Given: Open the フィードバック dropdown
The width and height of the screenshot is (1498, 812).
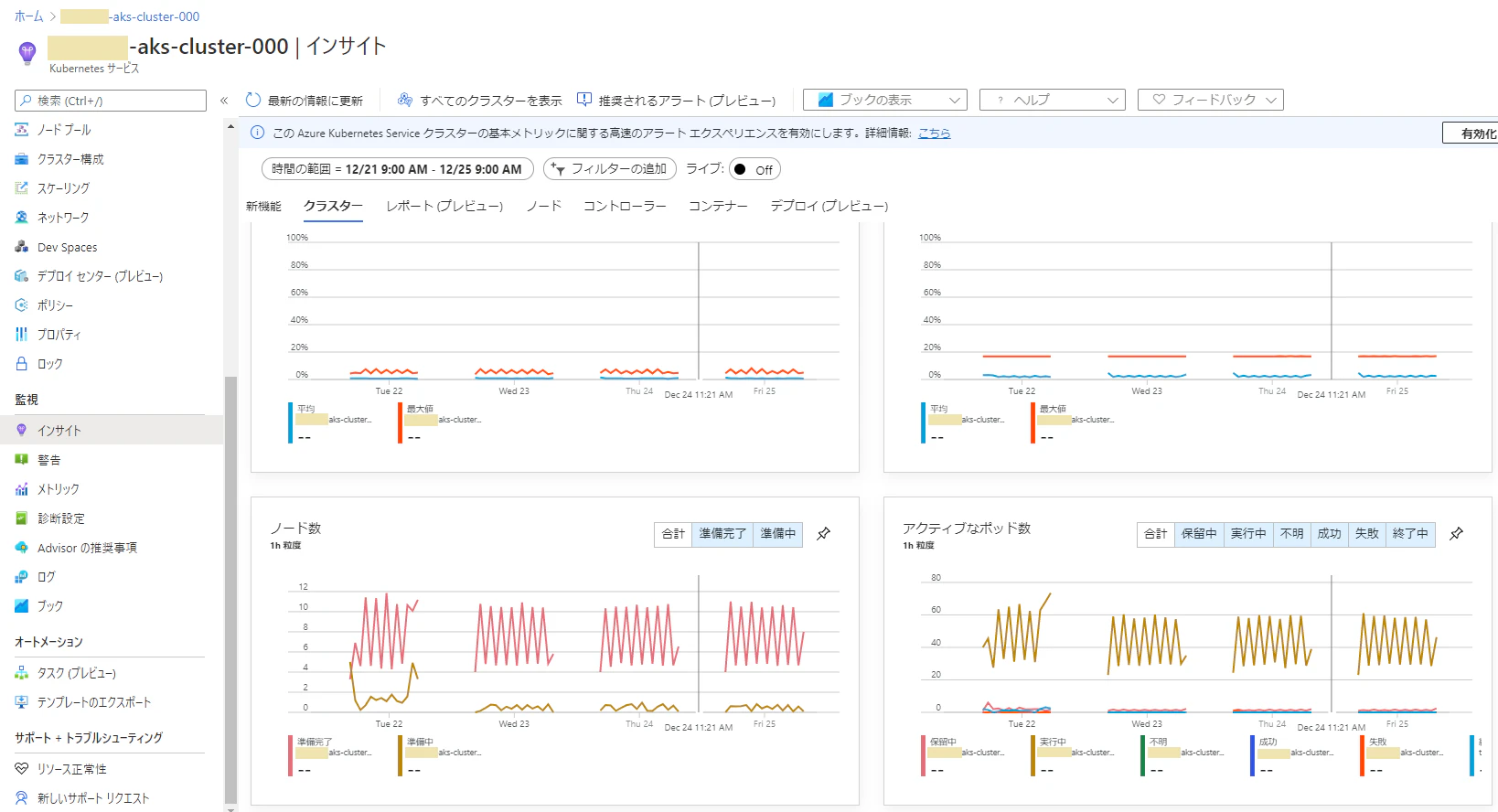Looking at the screenshot, I should tap(1211, 100).
